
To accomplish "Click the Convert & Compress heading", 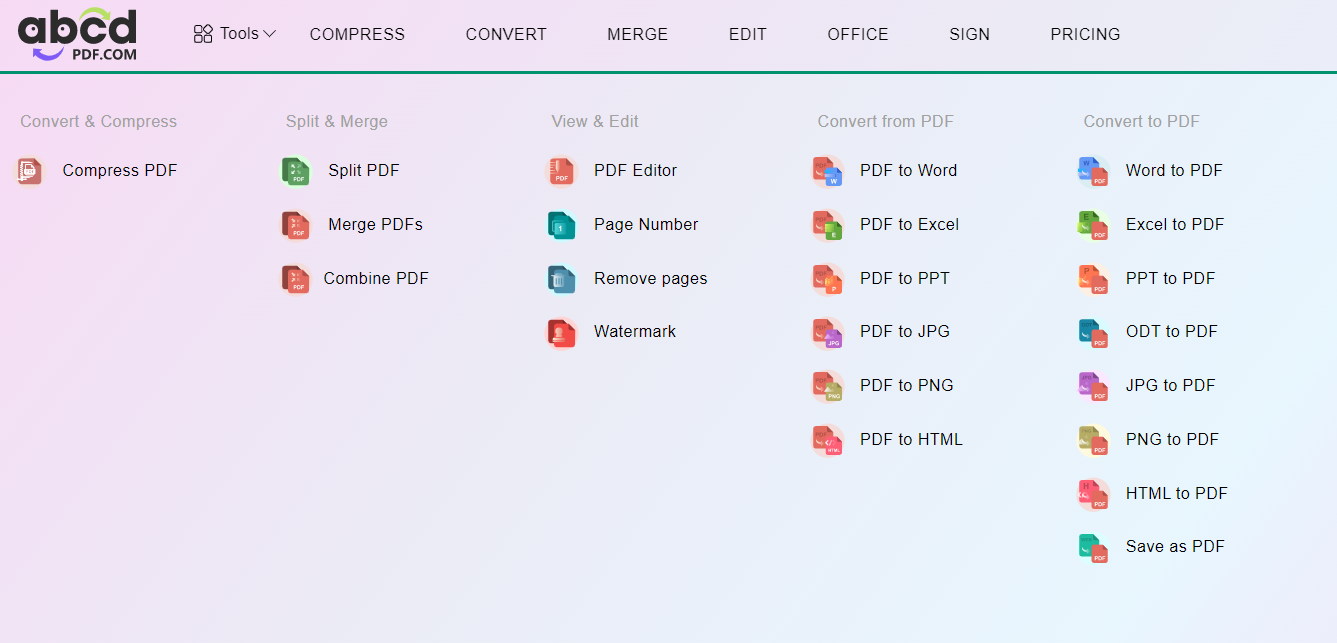I will point(98,122).
